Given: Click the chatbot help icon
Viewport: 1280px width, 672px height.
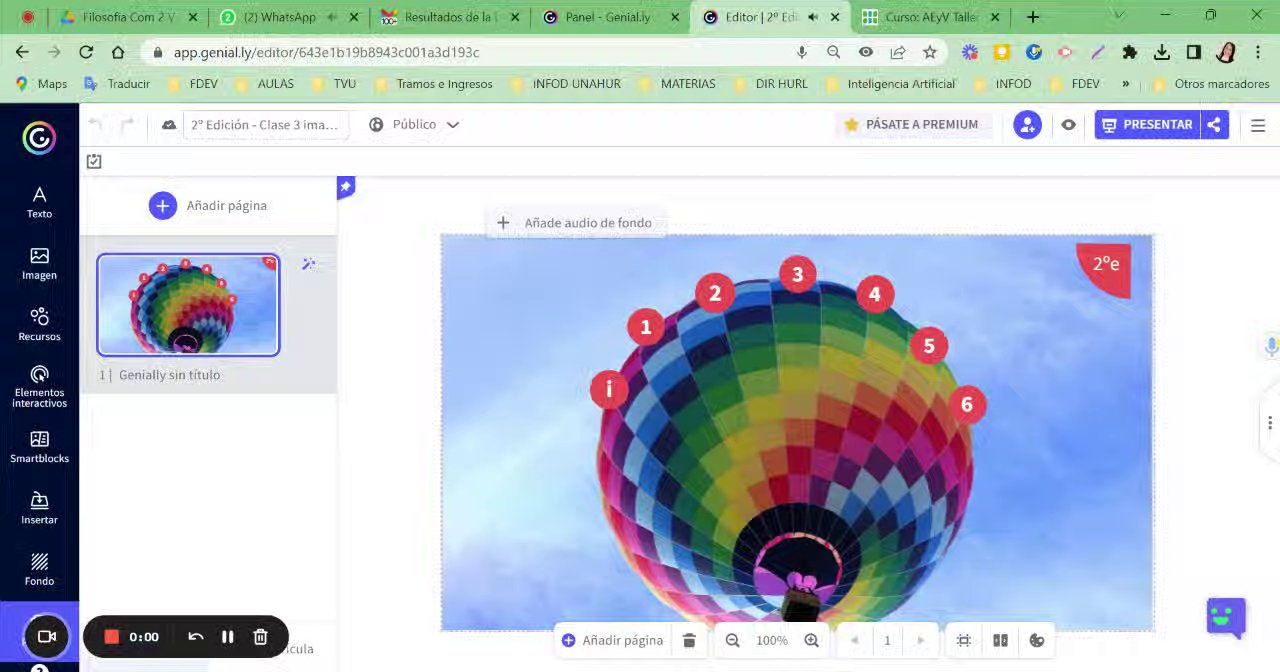Looking at the screenshot, I should [x=1226, y=617].
